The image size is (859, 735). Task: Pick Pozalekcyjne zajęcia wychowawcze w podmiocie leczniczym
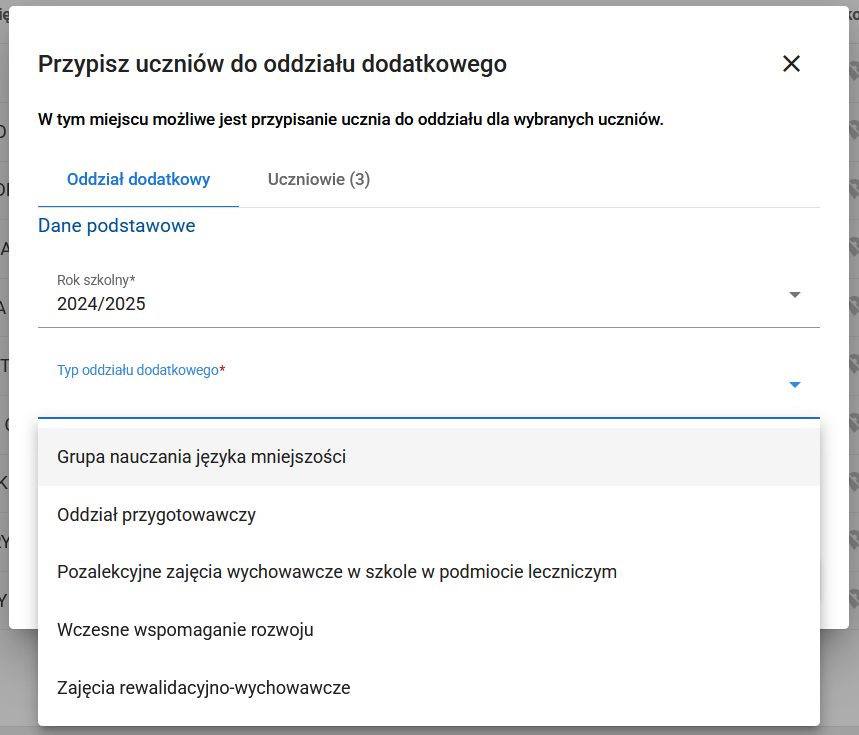pos(335,572)
